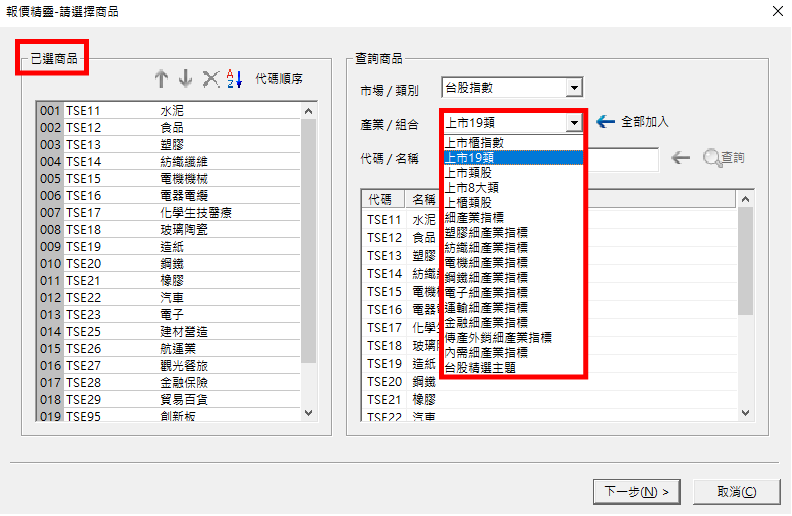The image size is (792, 516).
Task: Click the A-Z sort by code icon
Action: click(234, 79)
